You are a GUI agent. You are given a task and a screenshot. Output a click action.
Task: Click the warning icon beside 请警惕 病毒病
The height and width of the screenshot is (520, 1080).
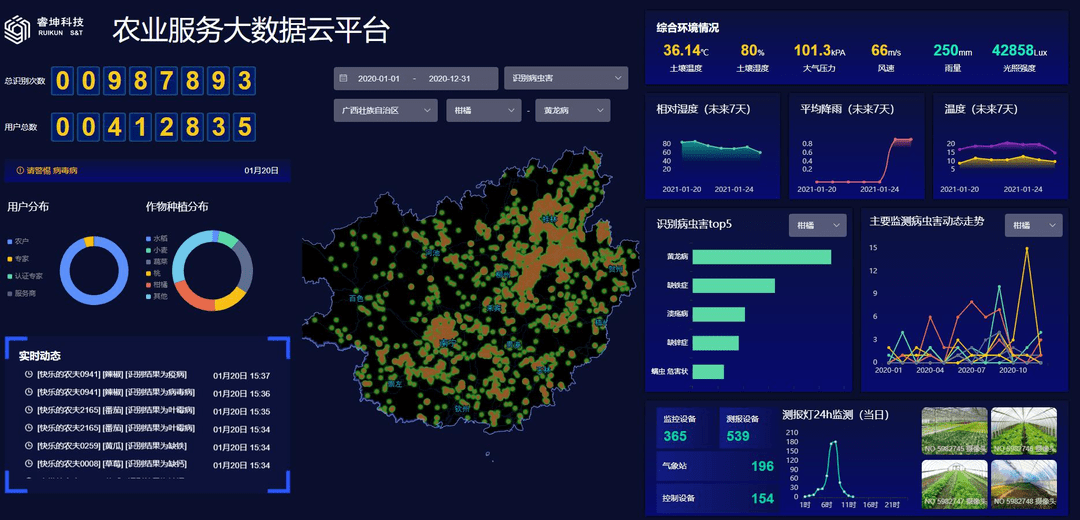click(x=20, y=170)
